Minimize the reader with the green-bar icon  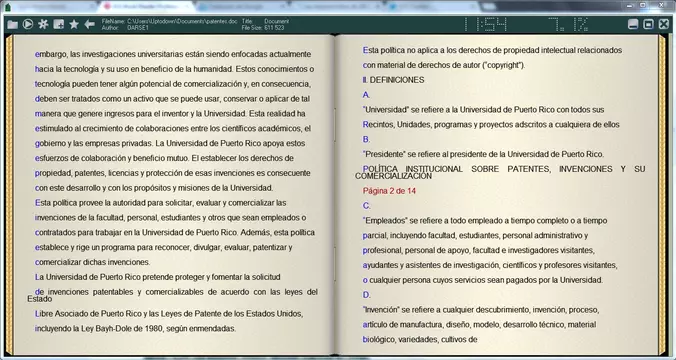(x=633, y=24)
